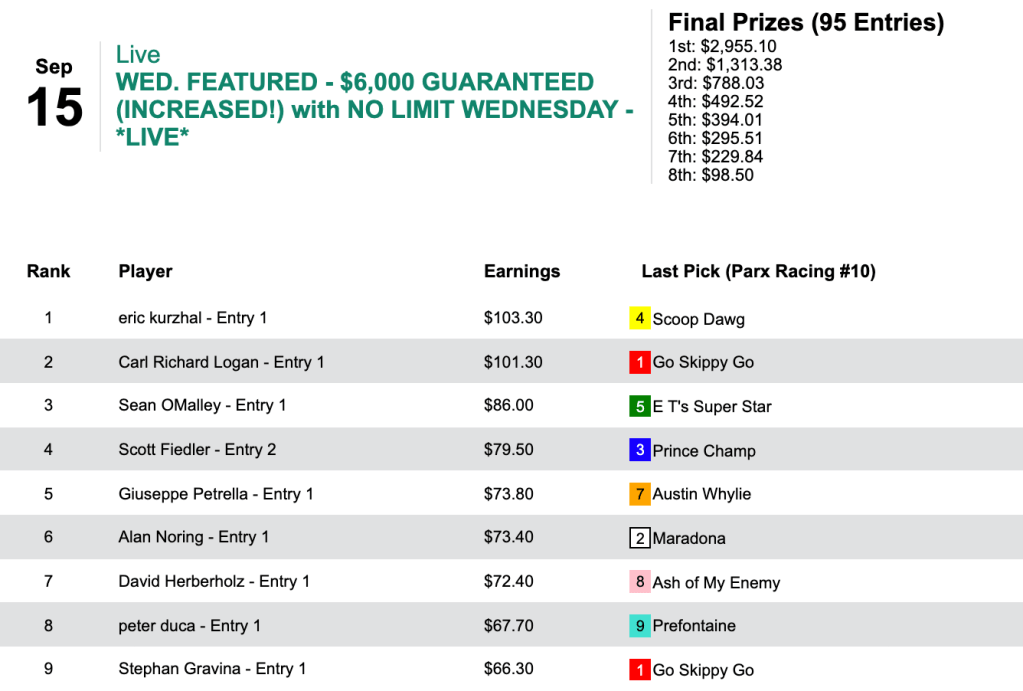Viewport: 1023px width, 691px height.
Task: Click the red number 1 badge in Carl Richard Logan's row
Action: coord(640,363)
